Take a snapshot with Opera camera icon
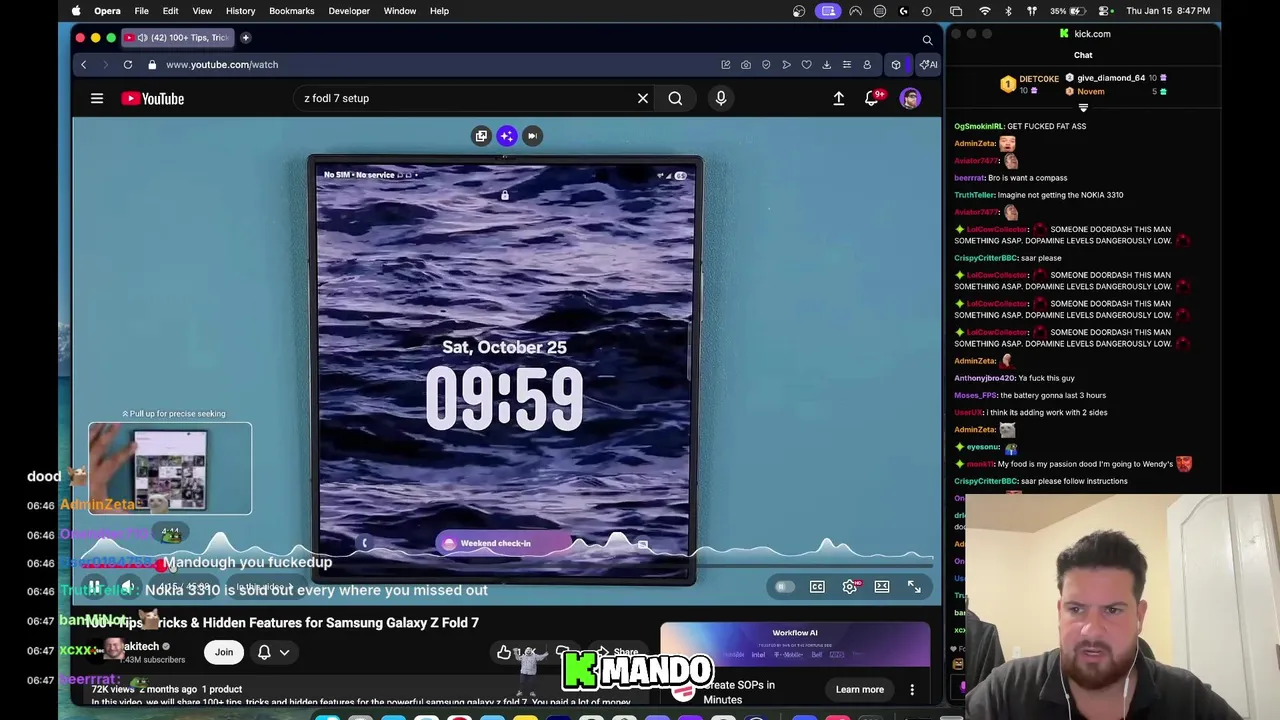Viewport: 1280px width, 720px height. [x=746, y=65]
